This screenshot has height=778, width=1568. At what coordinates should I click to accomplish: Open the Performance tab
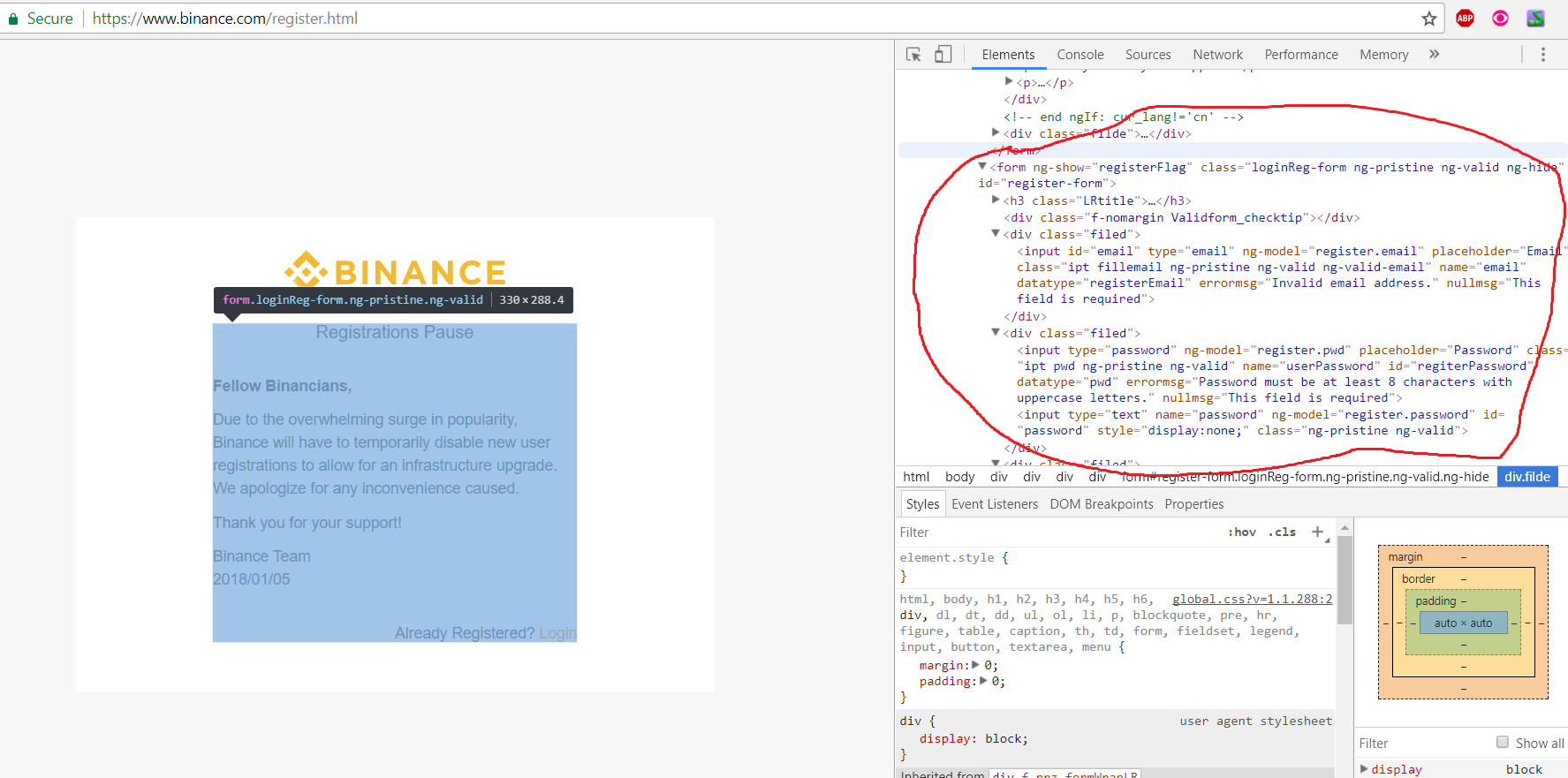[1301, 55]
